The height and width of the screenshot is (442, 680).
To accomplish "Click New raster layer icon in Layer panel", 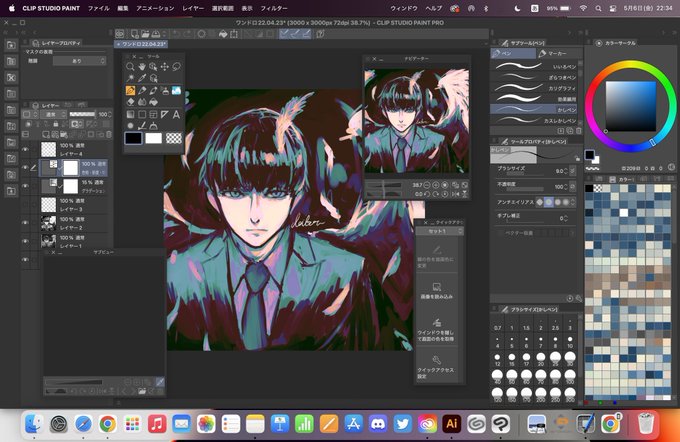I will click(46, 134).
